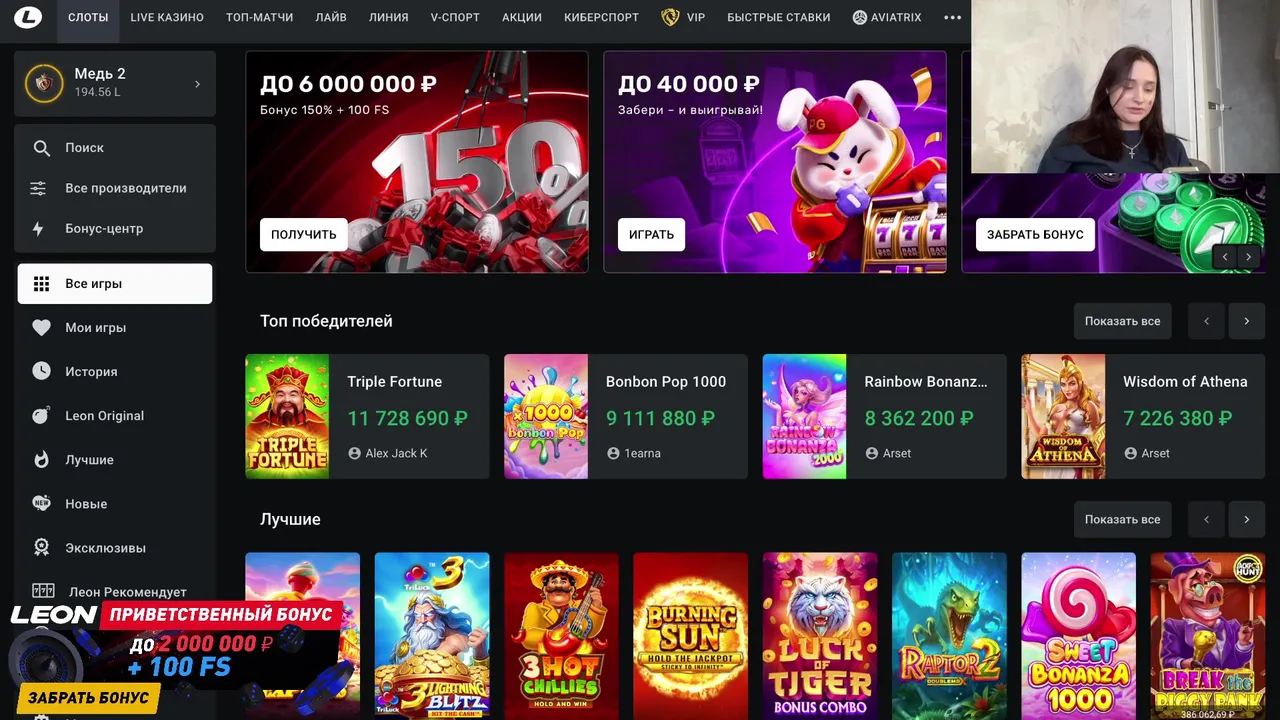
Task: Open Эксклюзивы badge icon
Action: (41, 548)
